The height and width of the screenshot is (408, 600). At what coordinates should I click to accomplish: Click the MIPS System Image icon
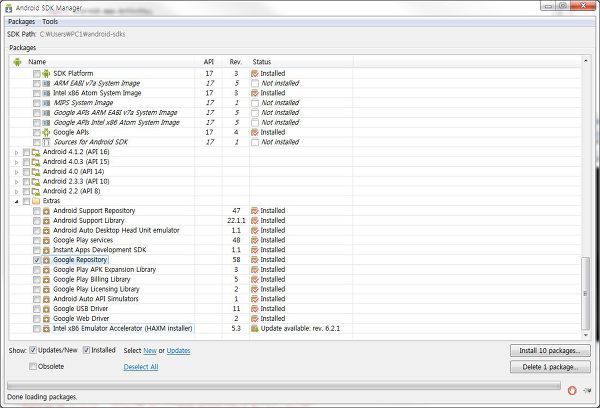[x=46, y=103]
